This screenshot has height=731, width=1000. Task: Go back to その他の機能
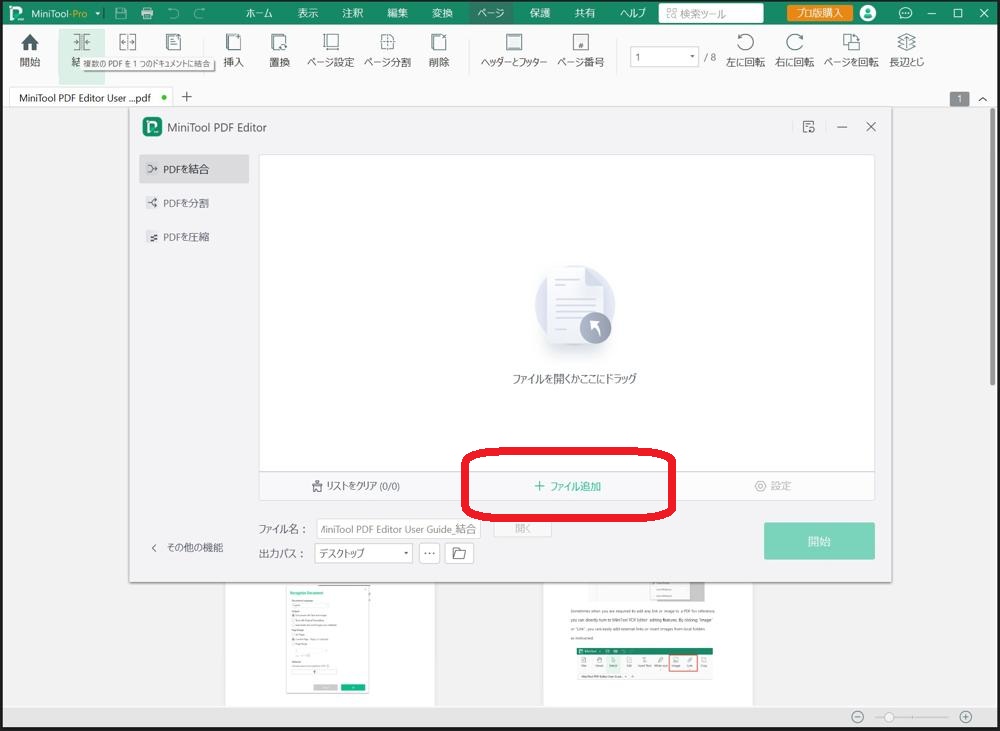point(188,547)
